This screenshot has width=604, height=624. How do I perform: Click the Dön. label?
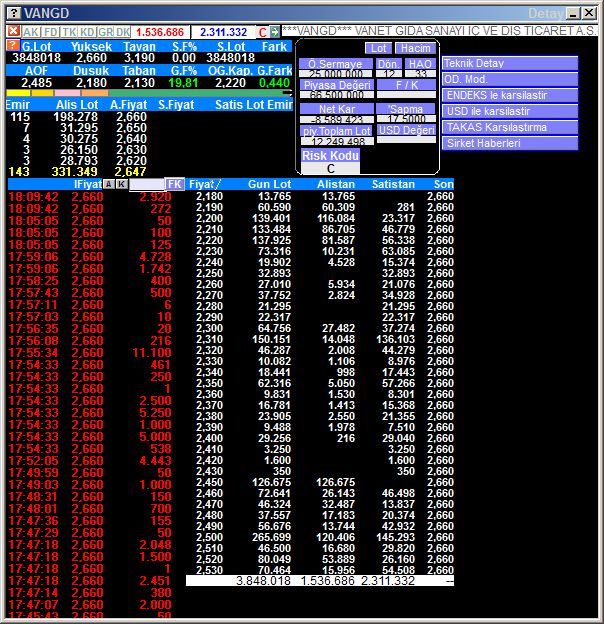click(388, 64)
